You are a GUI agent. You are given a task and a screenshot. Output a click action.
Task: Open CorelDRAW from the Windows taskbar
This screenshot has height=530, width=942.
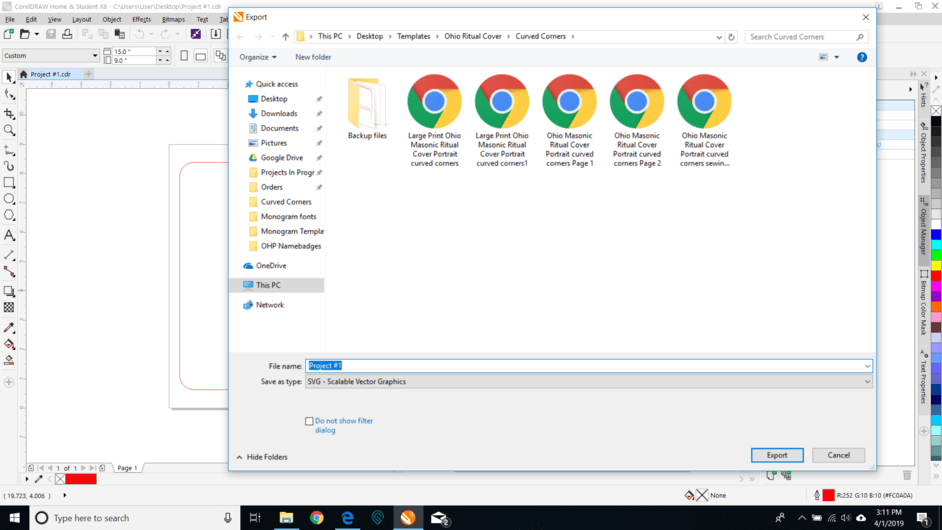click(x=408, y=517)
